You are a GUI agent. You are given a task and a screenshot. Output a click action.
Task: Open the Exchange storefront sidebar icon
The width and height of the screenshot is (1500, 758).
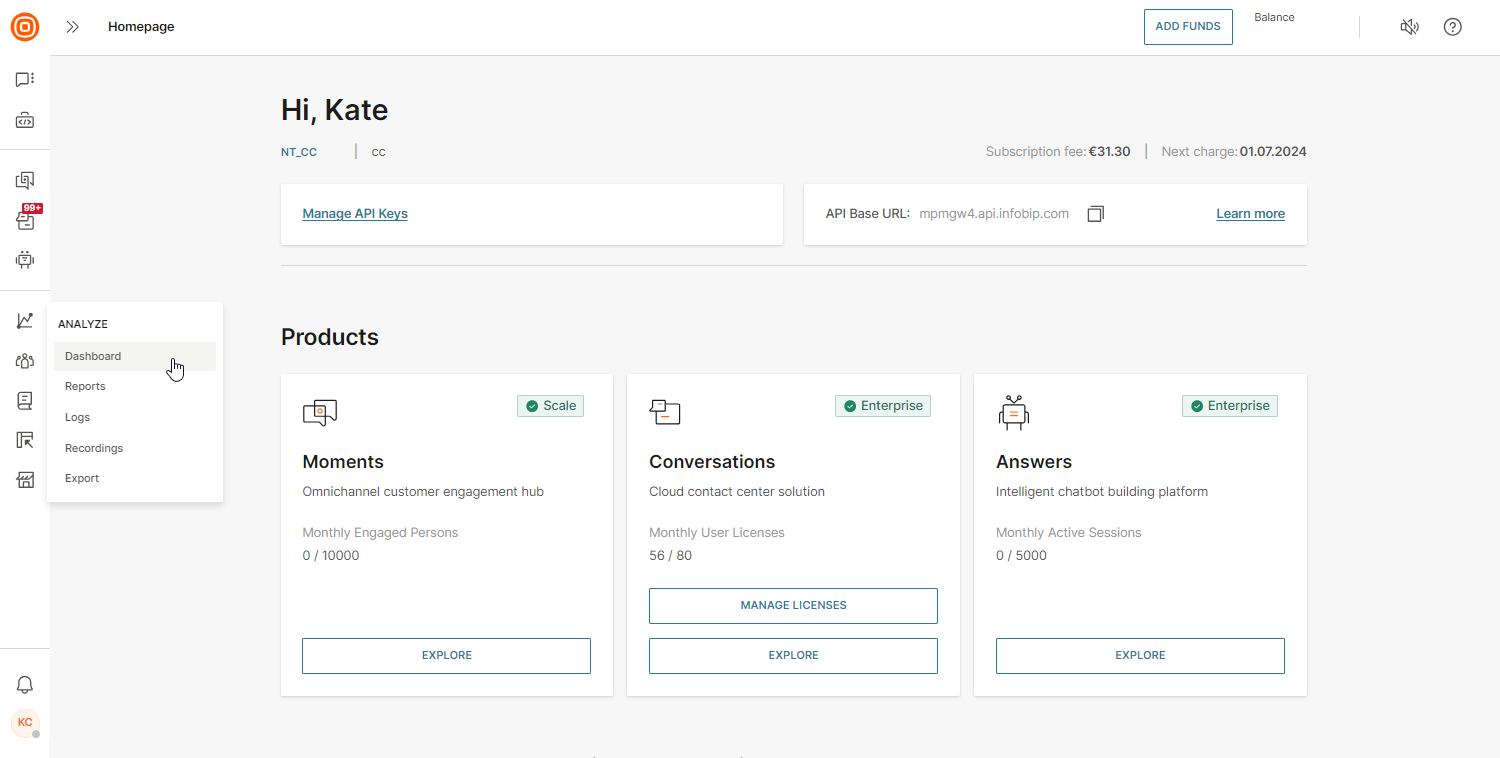[x=25, y=480]
